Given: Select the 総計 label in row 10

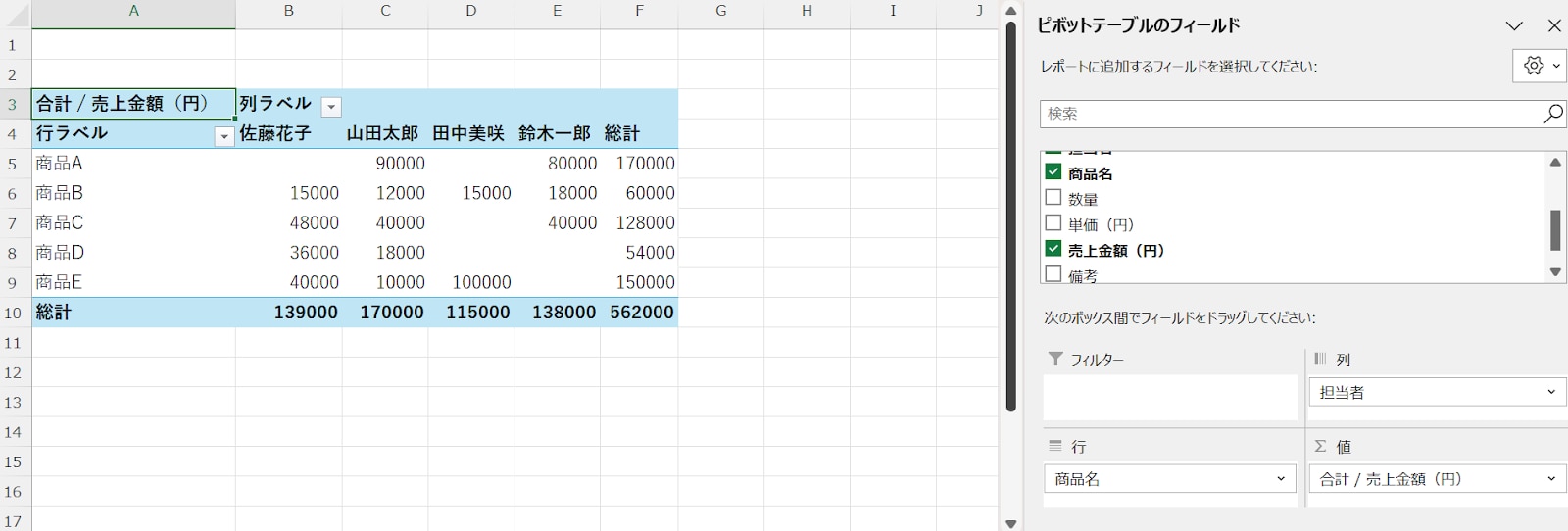Looking at the screenshot, I should click(x=134, y=313).
